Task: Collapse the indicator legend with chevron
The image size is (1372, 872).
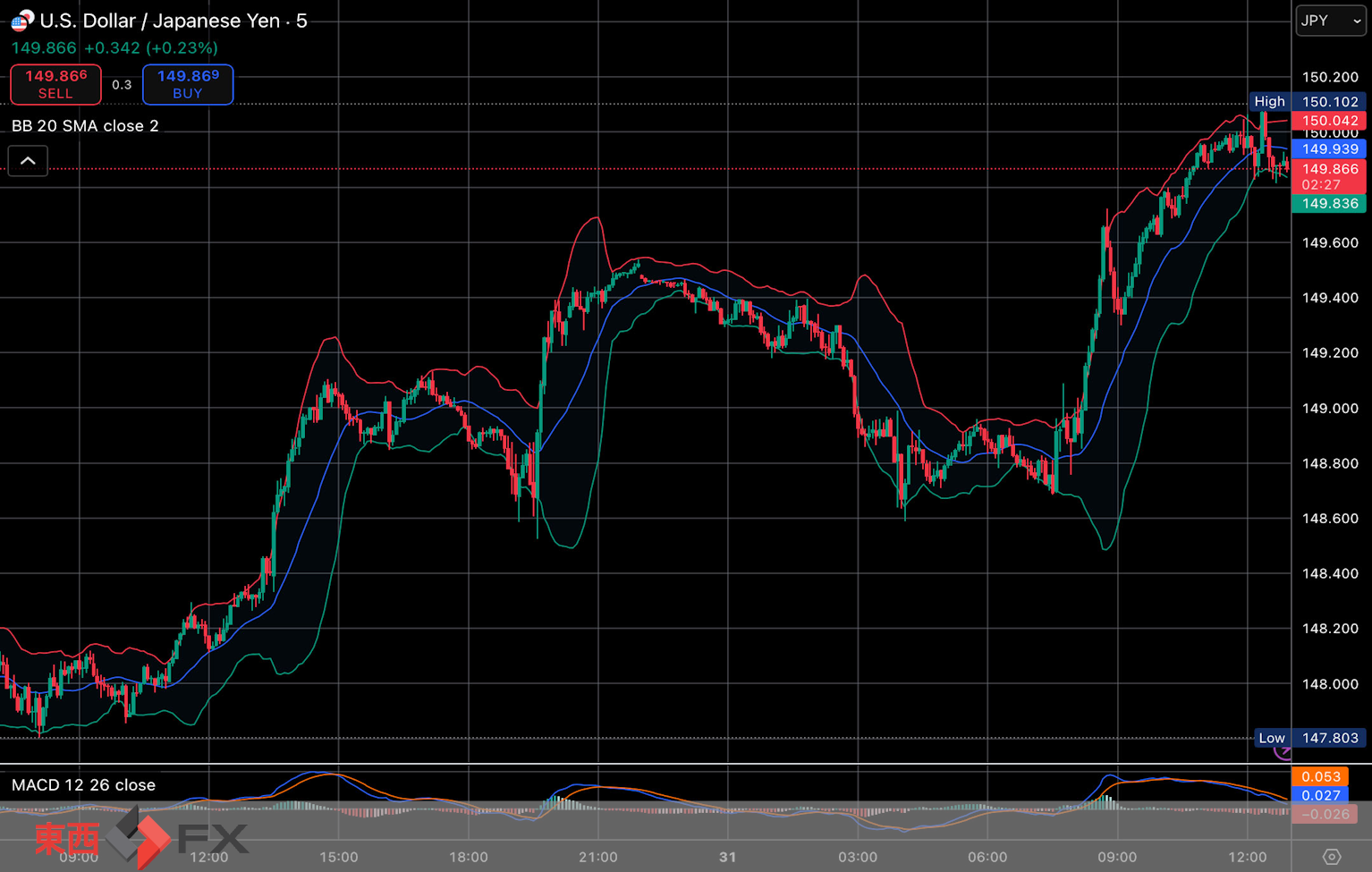Action: click(x=28, y=161)
